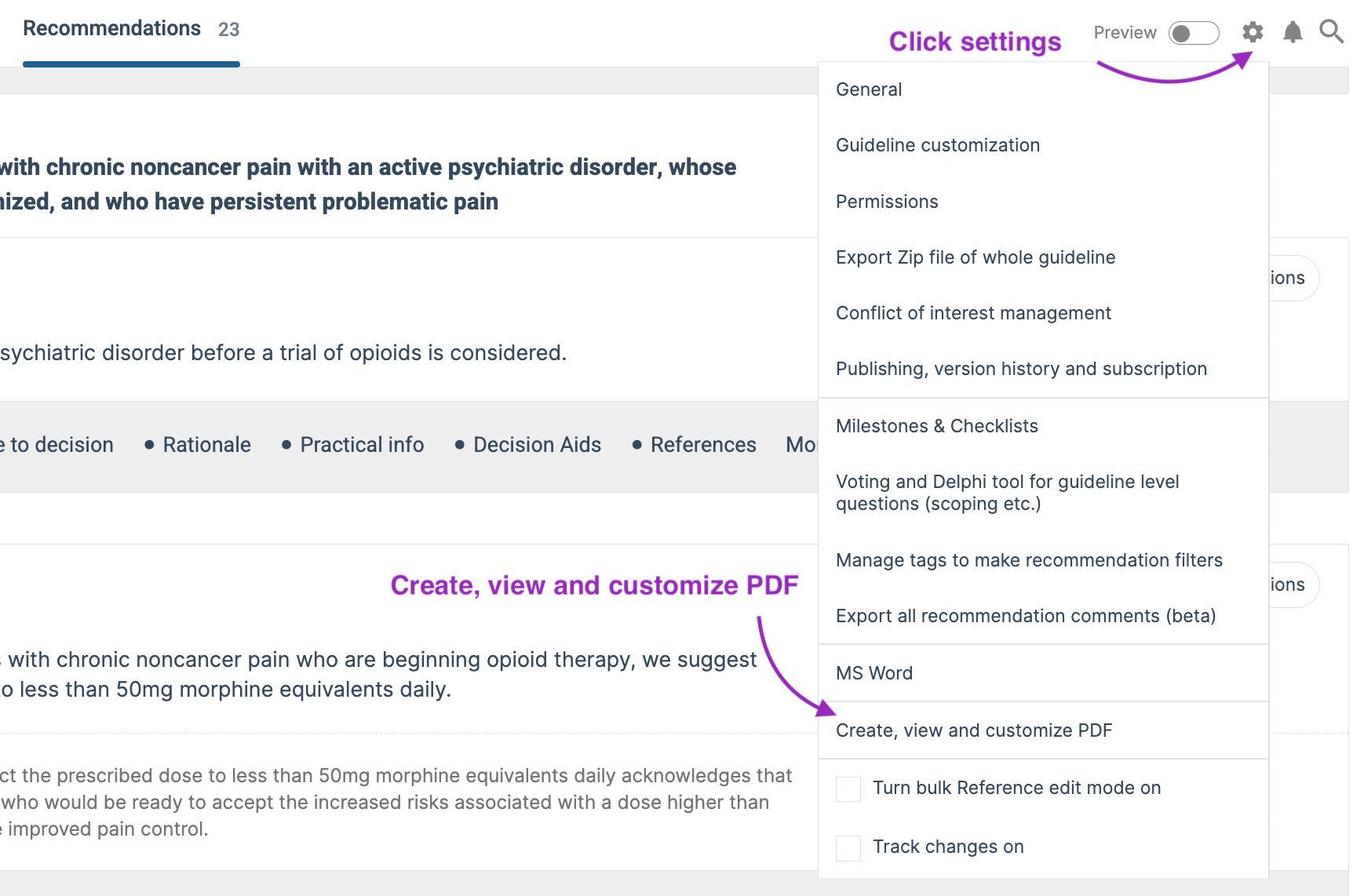This screenshot has width=1353, height=896.
Task: Toggle the Preview switch
Action: [1194, 33]
